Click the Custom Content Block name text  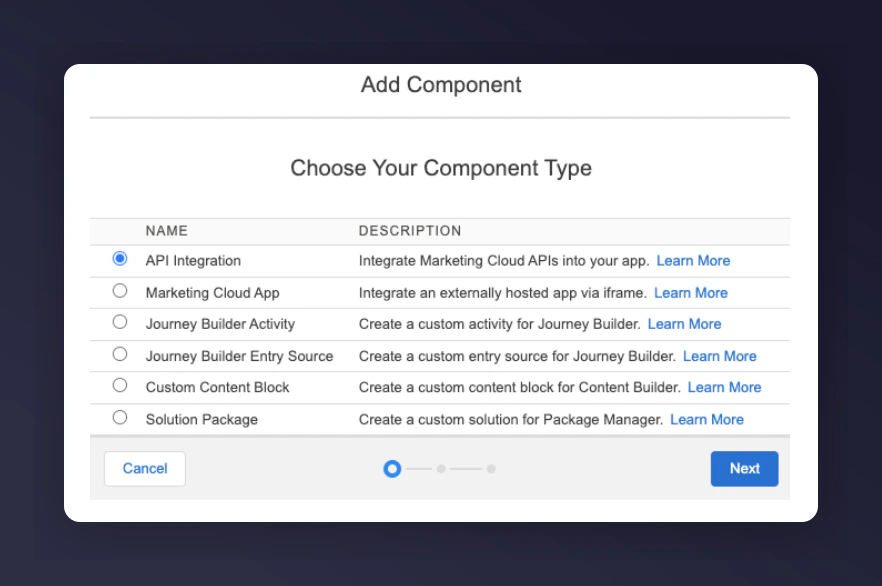point(217,387)
